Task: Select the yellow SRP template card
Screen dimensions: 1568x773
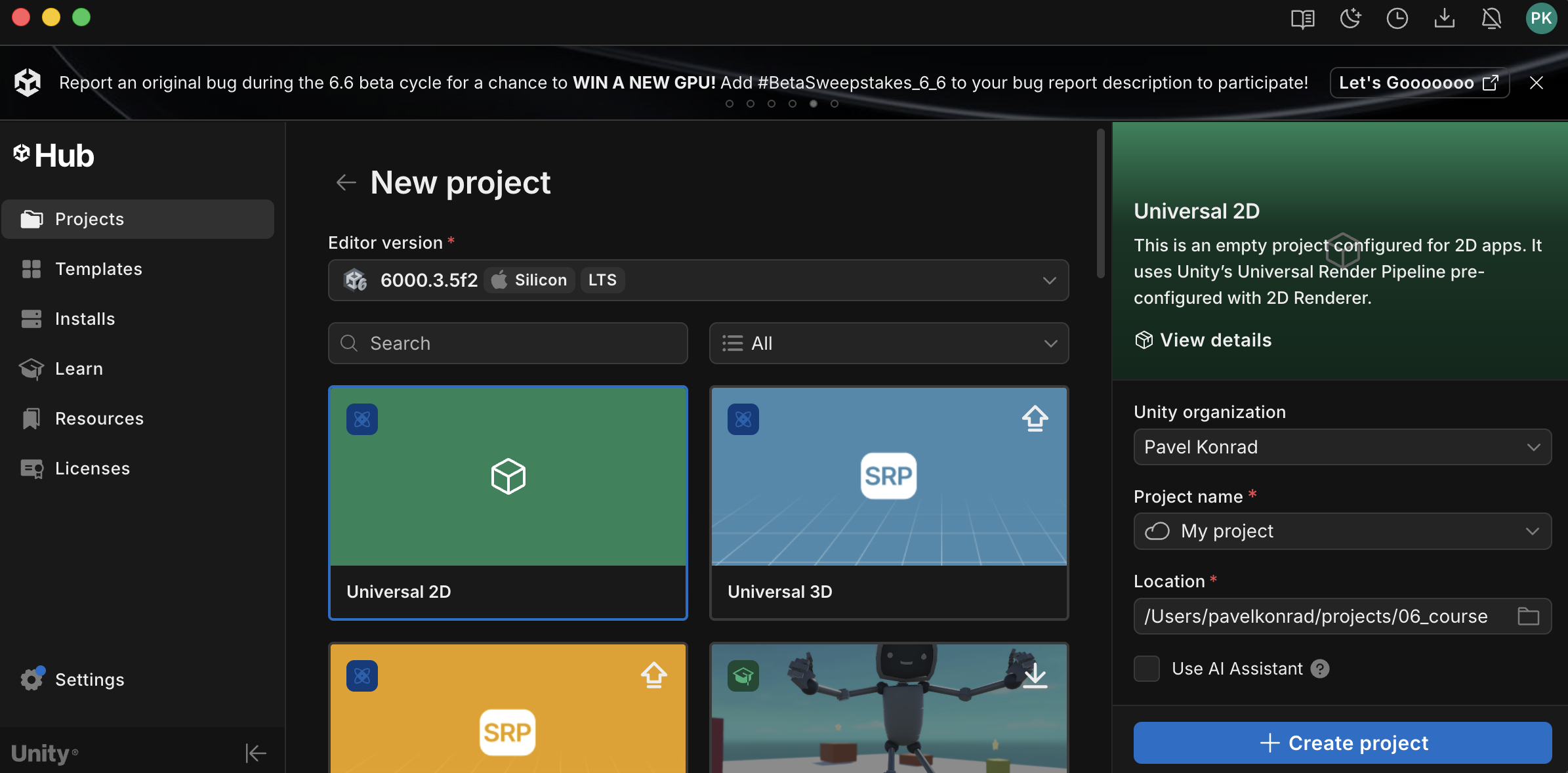Action: [x=508, y=708]
